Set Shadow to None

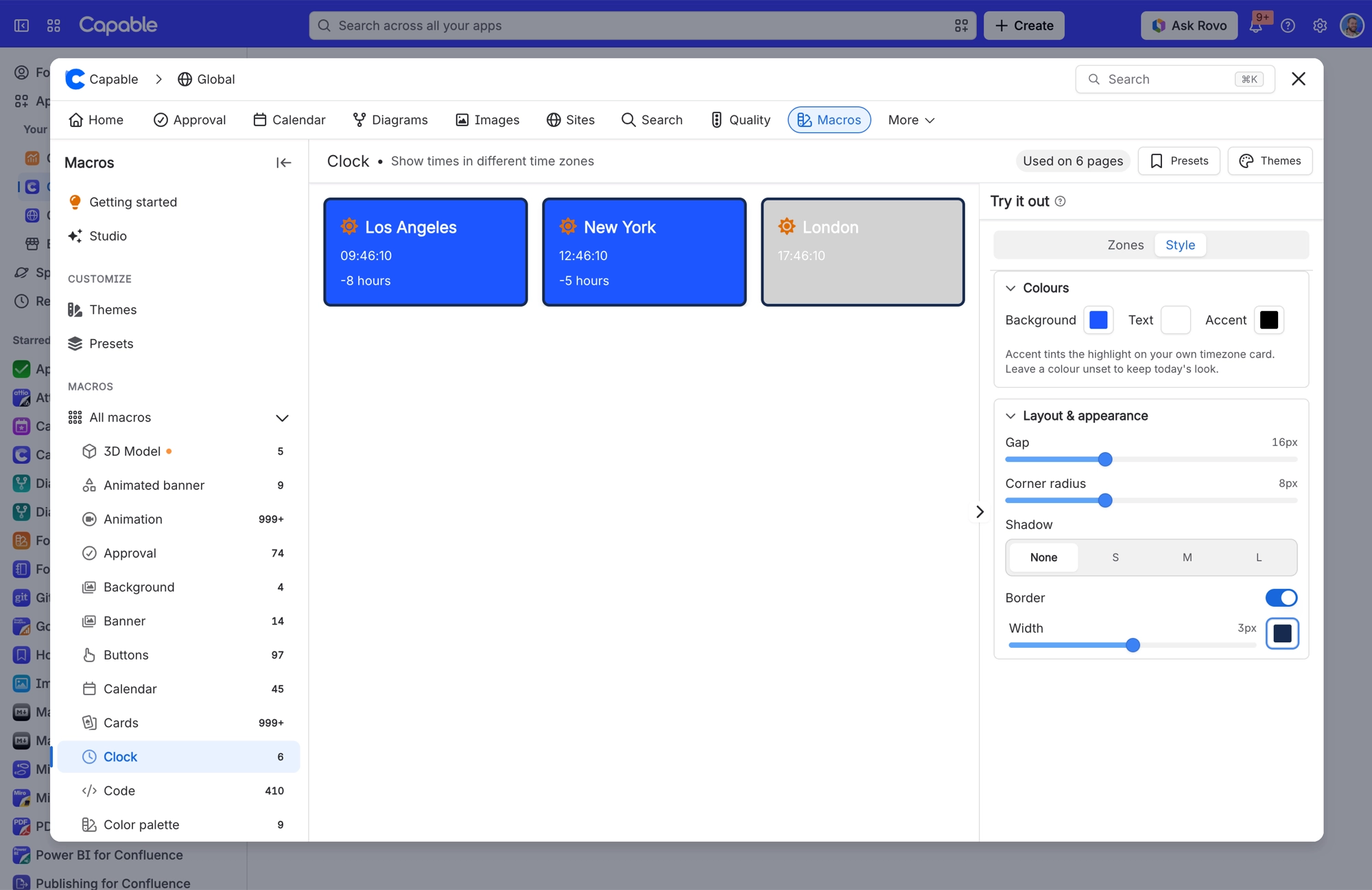tap(1043, 557)
